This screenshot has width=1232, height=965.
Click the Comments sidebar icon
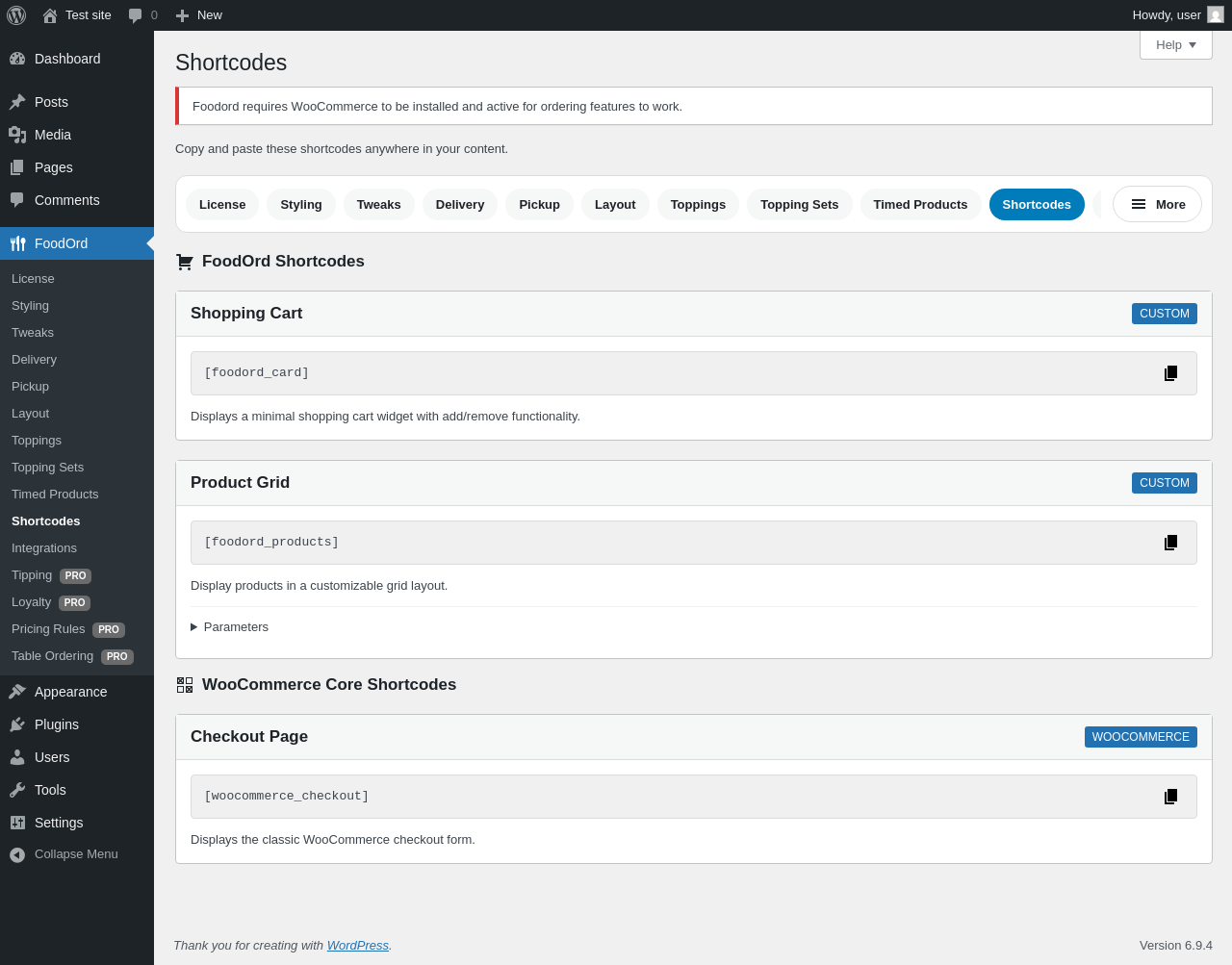tap(17, 200)
